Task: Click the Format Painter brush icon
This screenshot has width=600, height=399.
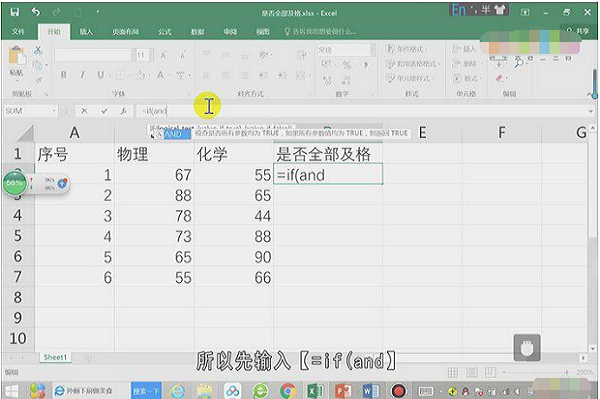Action: pos(38,80)
